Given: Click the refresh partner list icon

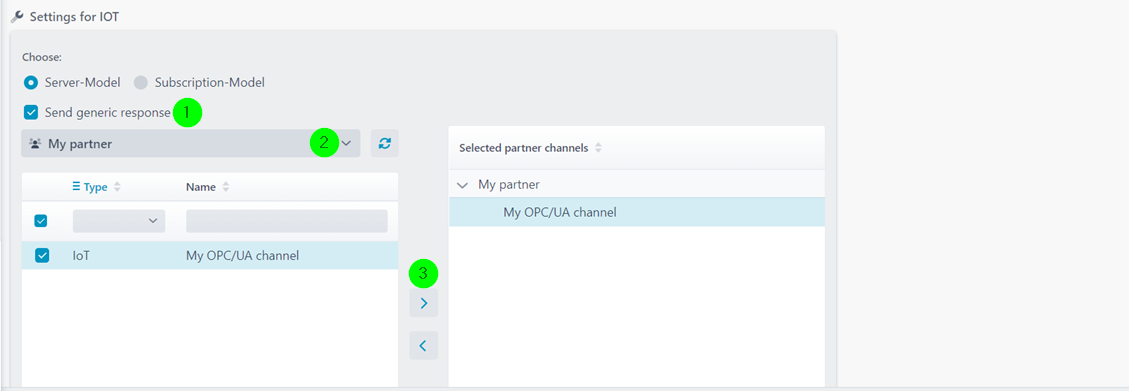Looking at the screenshot, I should point(384,143).
